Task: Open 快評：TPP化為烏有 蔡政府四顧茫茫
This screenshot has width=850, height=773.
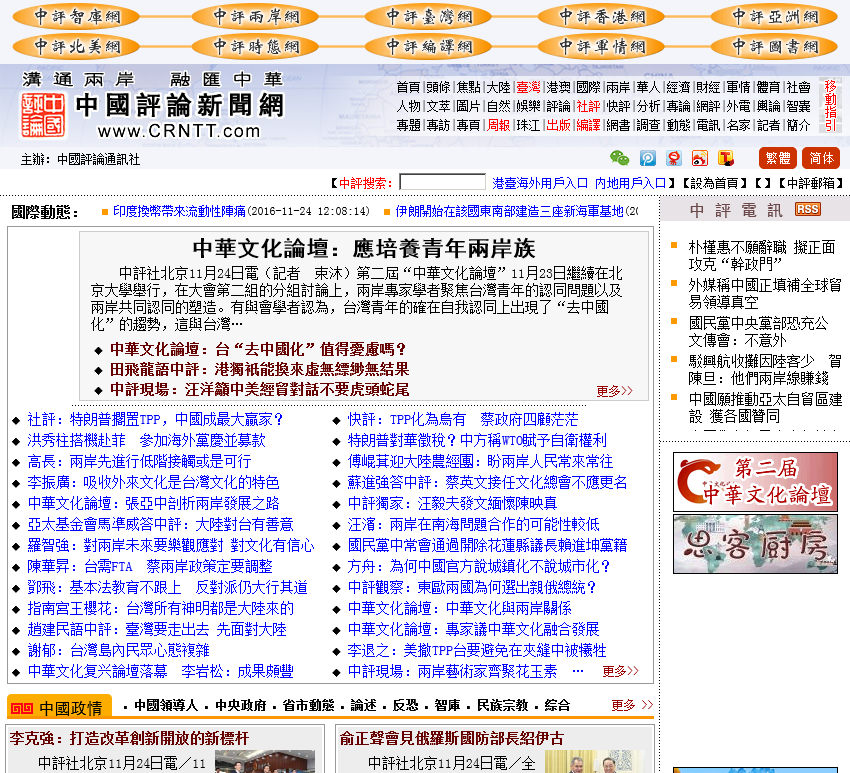Action: click(463, 419)
